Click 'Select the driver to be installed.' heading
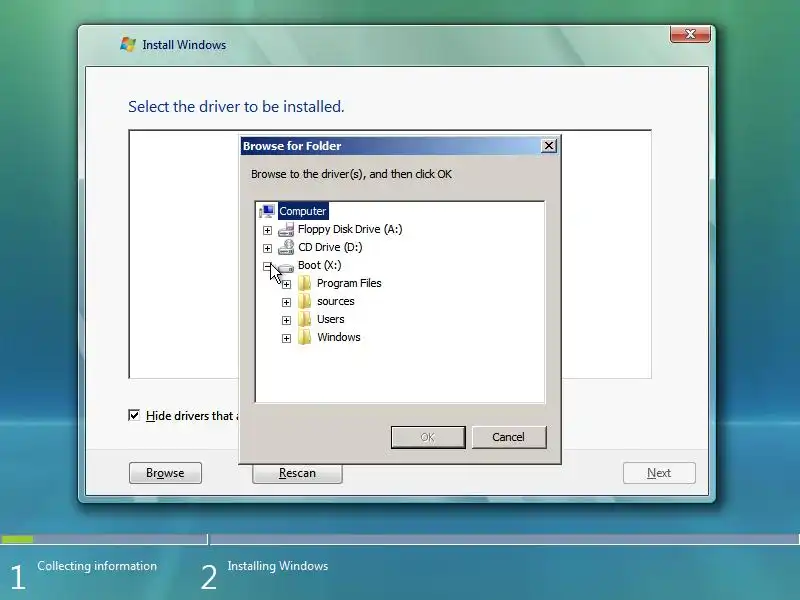 click(236, 107)
